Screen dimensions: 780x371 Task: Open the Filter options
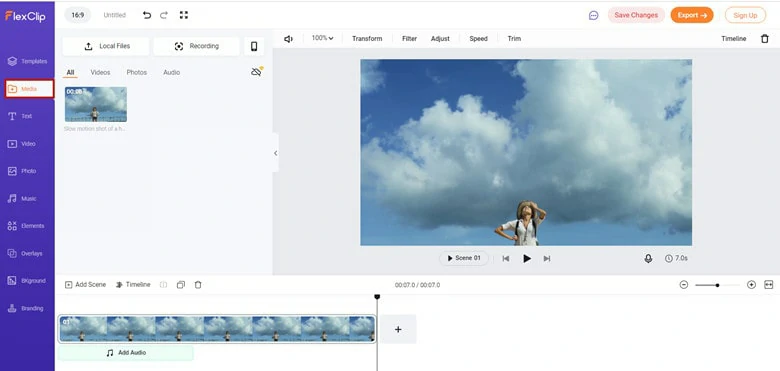point(409,39)
